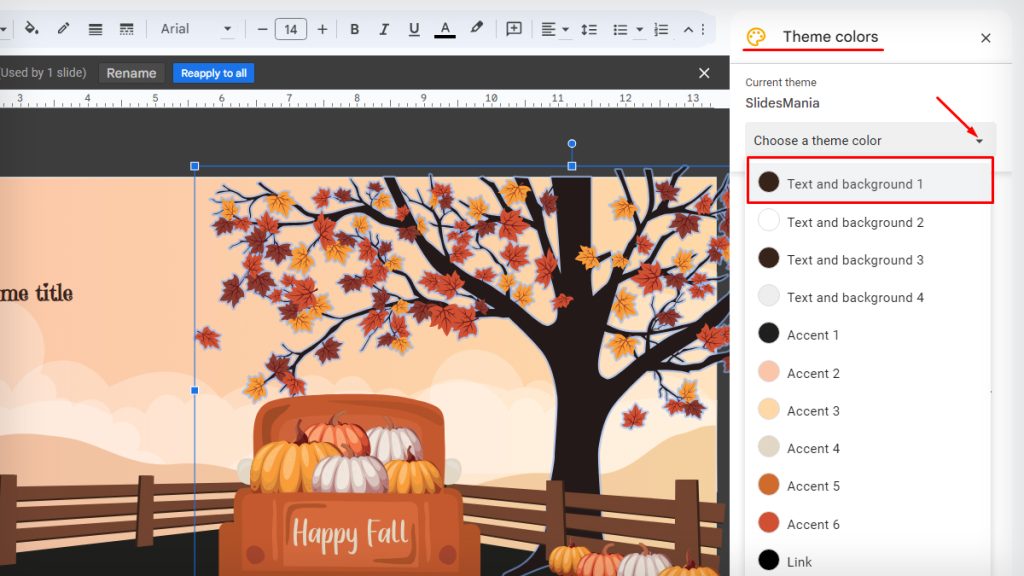Toggle italic formatting
1024x576 pixels.
pyautogui.click(x=384, y=29)
